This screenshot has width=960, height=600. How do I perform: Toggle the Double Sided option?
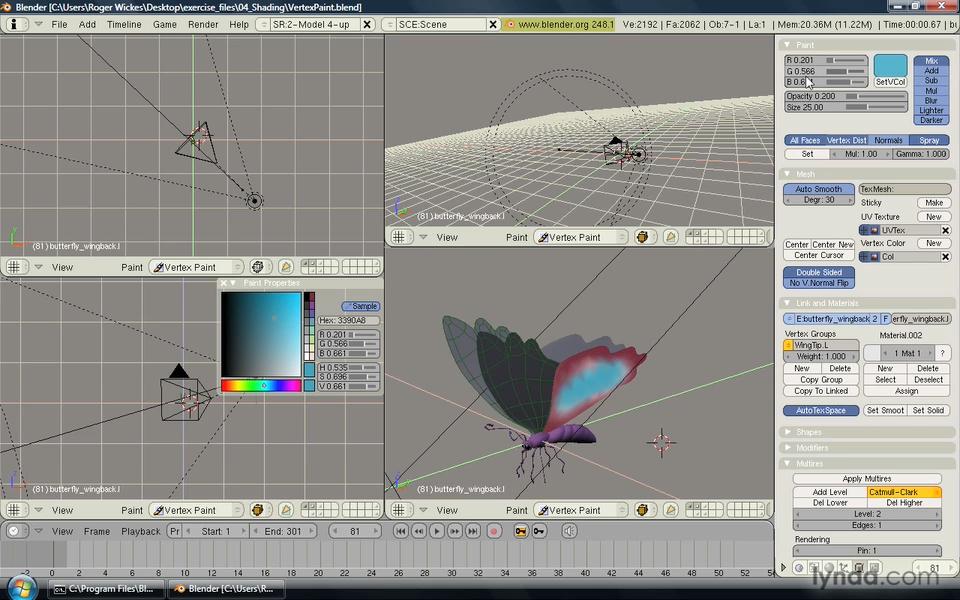pos(819,272)
